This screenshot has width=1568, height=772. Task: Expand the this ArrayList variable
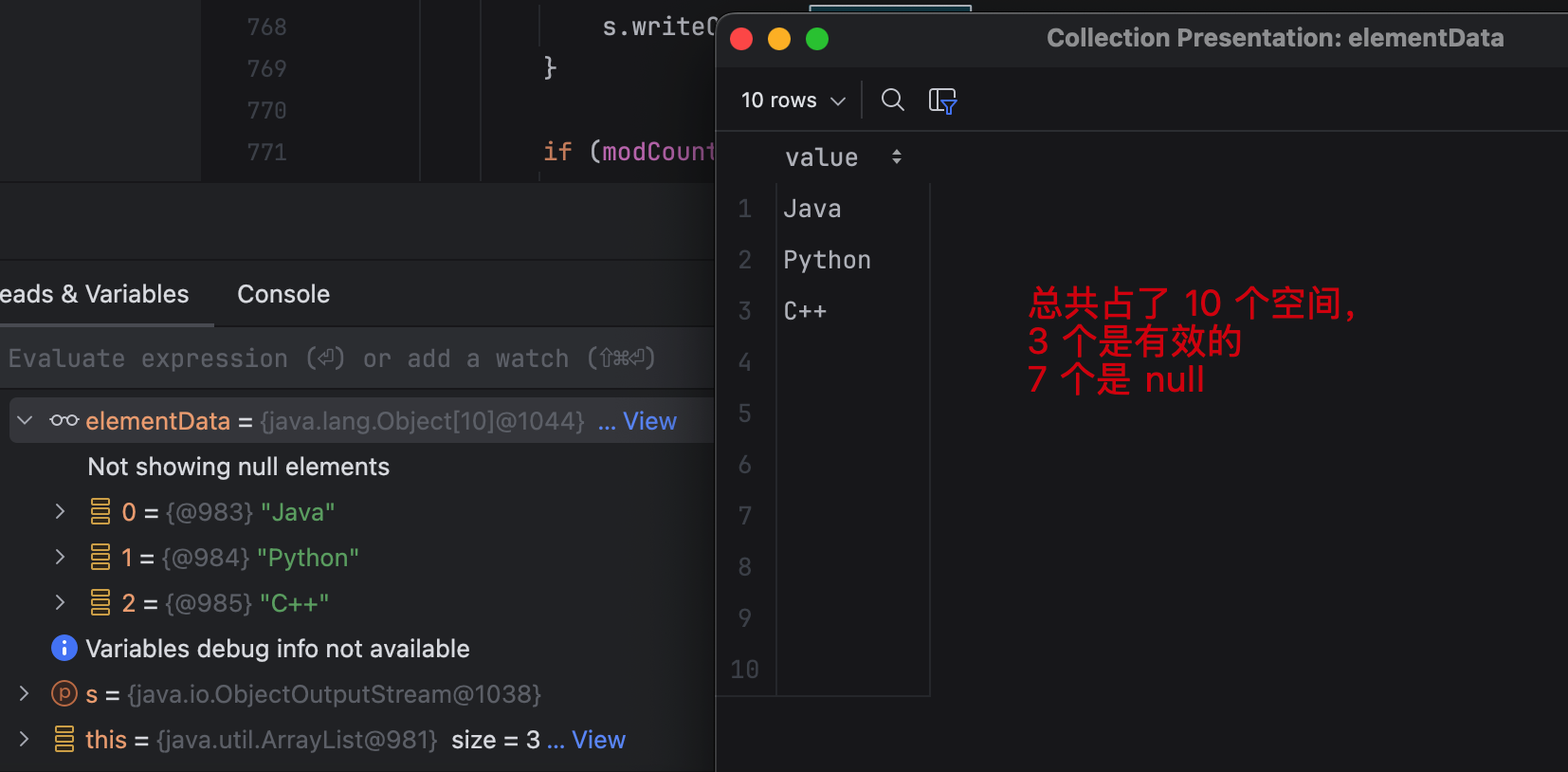click(x=25, y=739)
